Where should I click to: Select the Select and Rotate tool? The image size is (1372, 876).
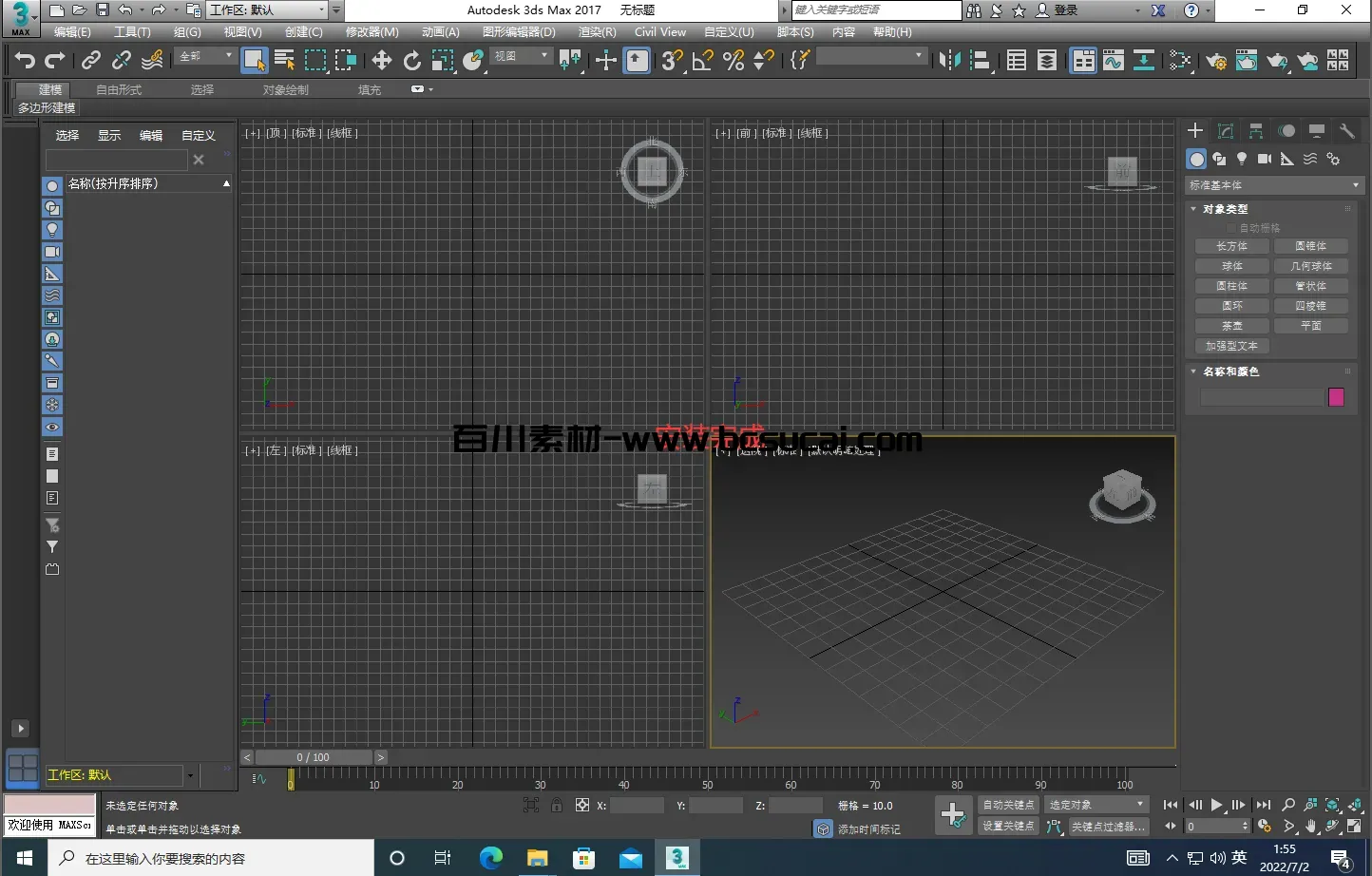[411, 61]
